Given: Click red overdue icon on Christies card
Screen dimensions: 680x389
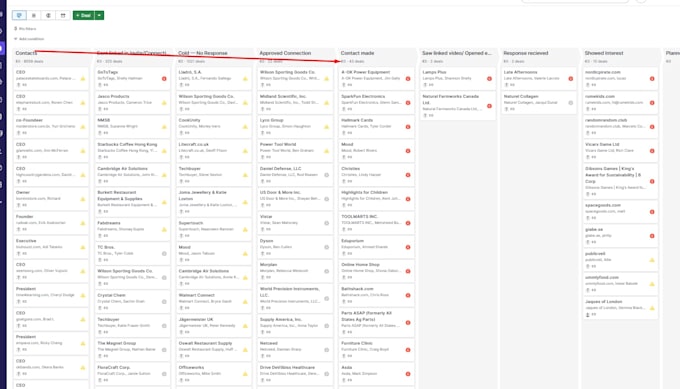Looking at the screenshot, I should click(408, 175).
